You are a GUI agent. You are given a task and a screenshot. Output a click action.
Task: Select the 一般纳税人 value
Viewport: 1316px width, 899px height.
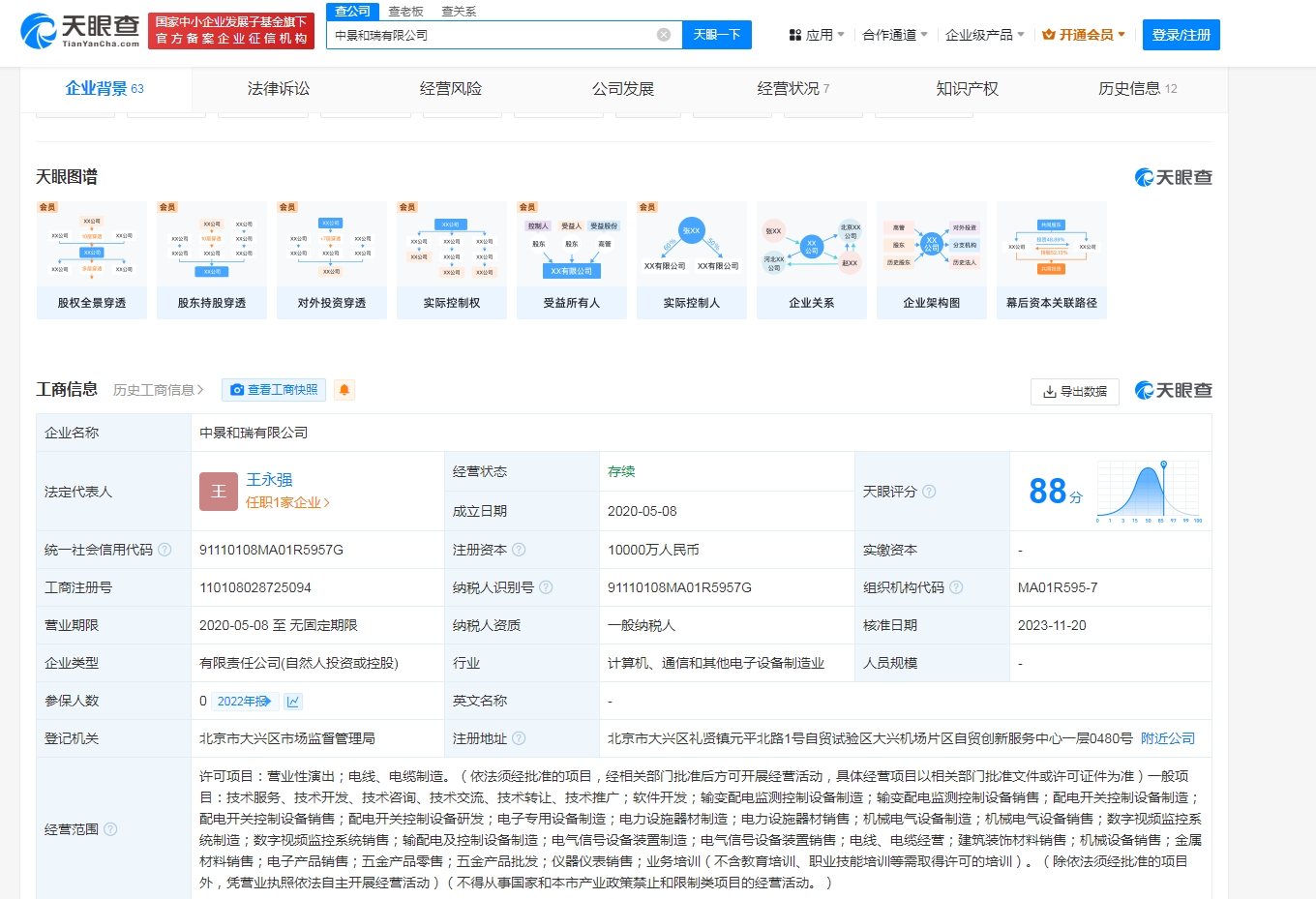tap(642, 625)
